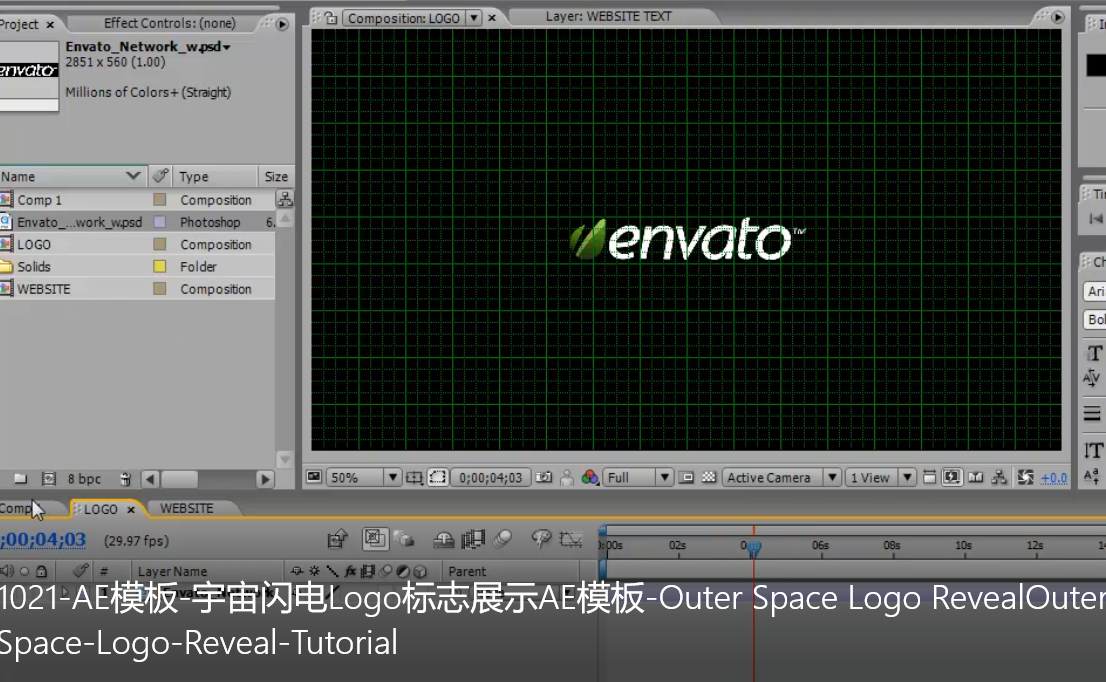Open the Composition: LOGO viewer dropdown arrow

click(475, 18)
